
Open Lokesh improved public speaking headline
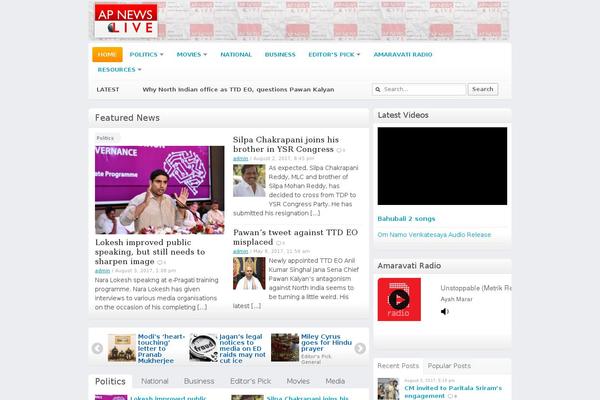(x=150, y=252)
